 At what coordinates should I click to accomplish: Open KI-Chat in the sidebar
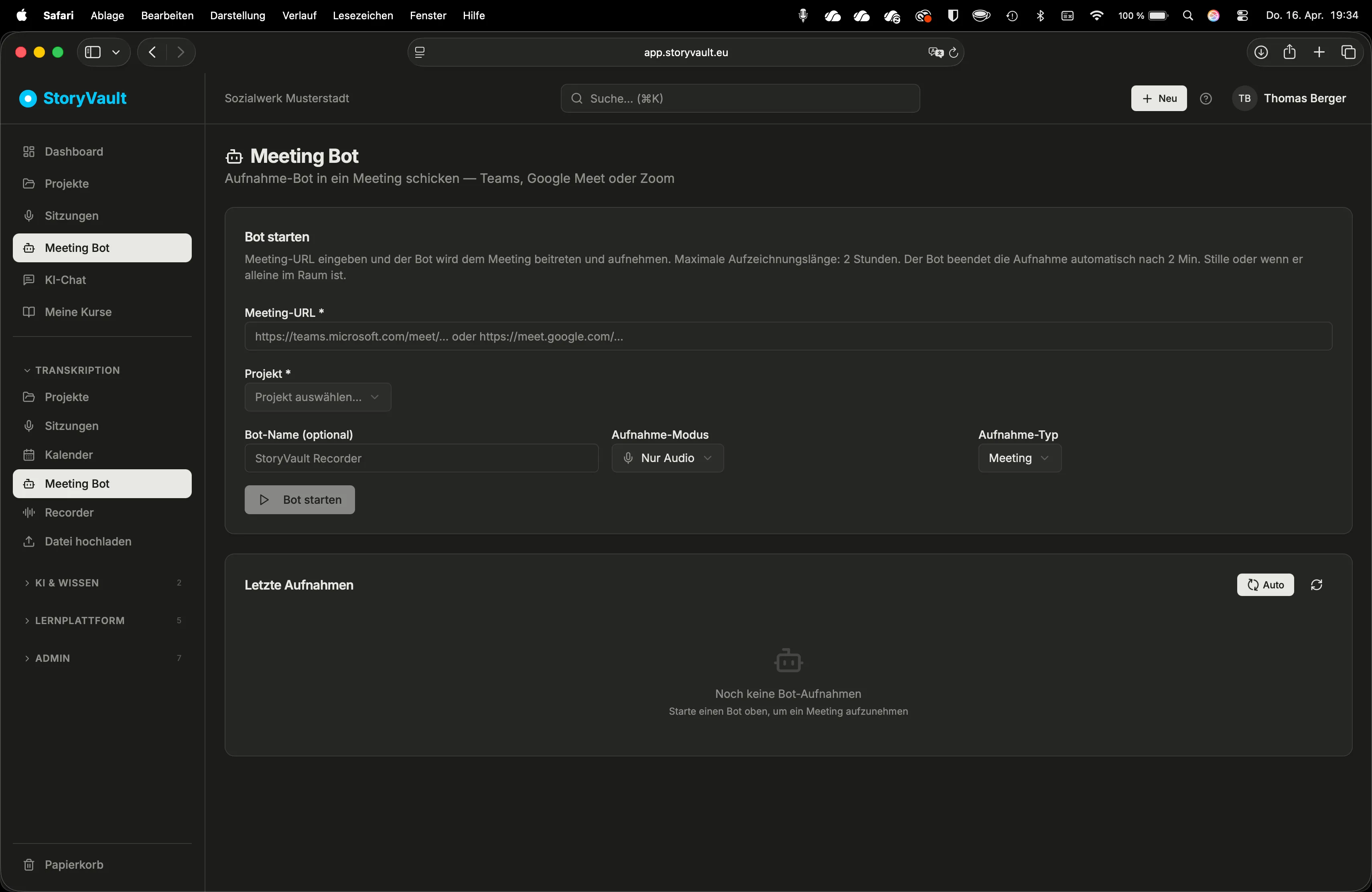(102, 280)
